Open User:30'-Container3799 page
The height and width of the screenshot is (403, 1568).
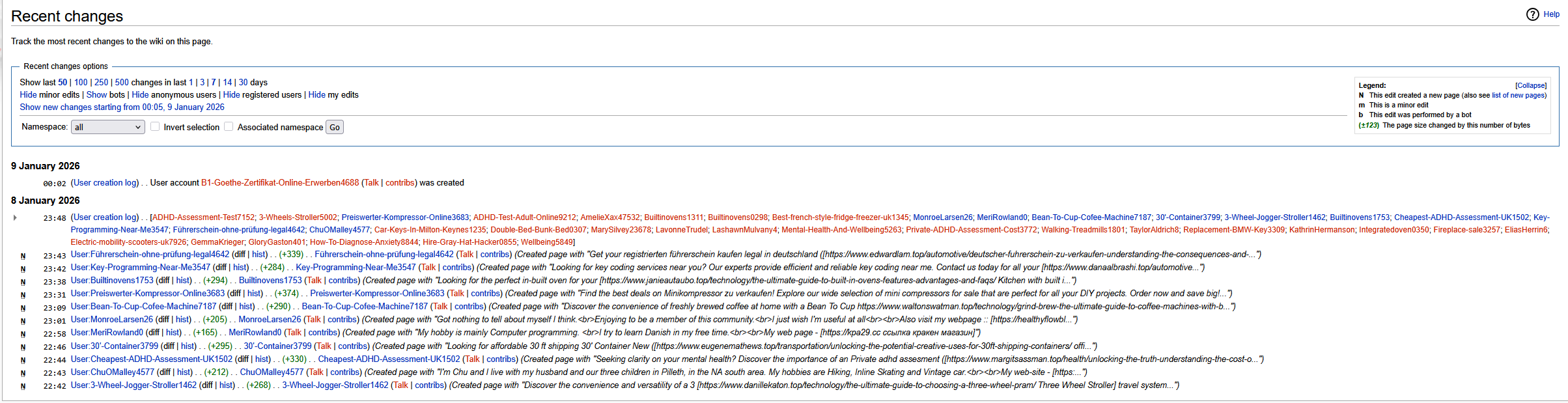[115, 346]
